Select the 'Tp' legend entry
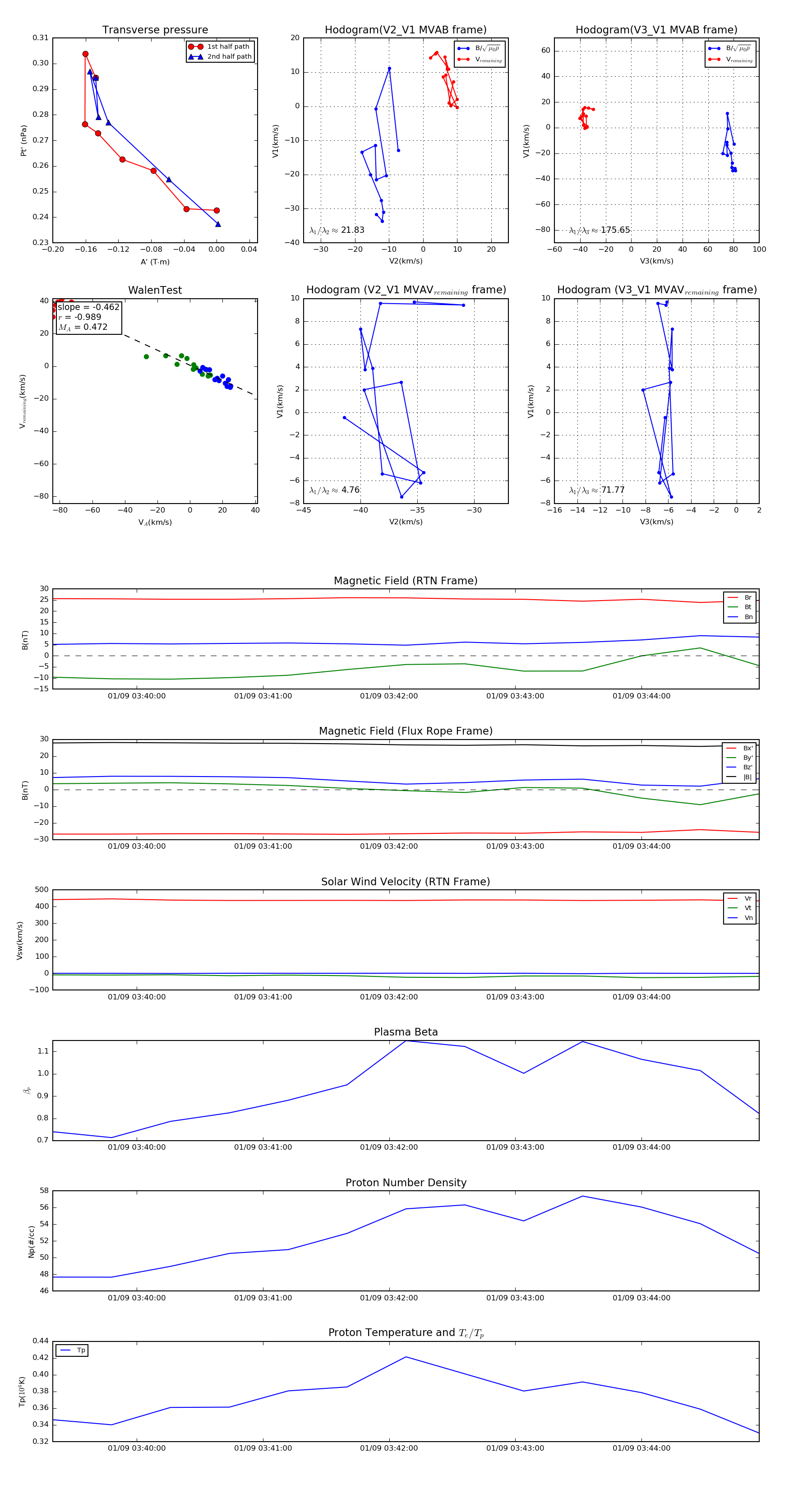This screenshot has height=1489, width=812. pos(72,1350)
